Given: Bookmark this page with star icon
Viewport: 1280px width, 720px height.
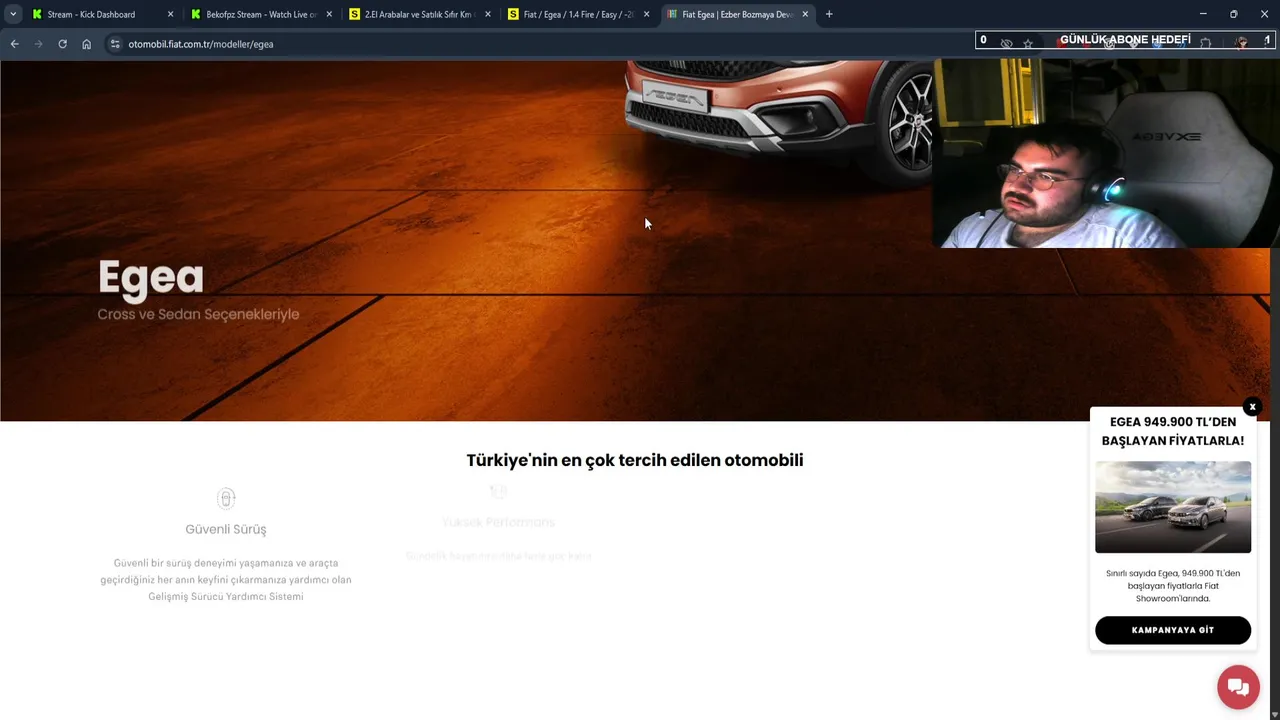Looking at the screenshot, I should coord(1028,44).
